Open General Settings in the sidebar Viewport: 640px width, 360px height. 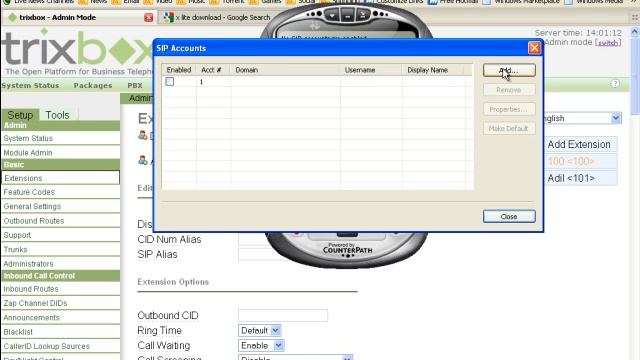coord(60,207)
